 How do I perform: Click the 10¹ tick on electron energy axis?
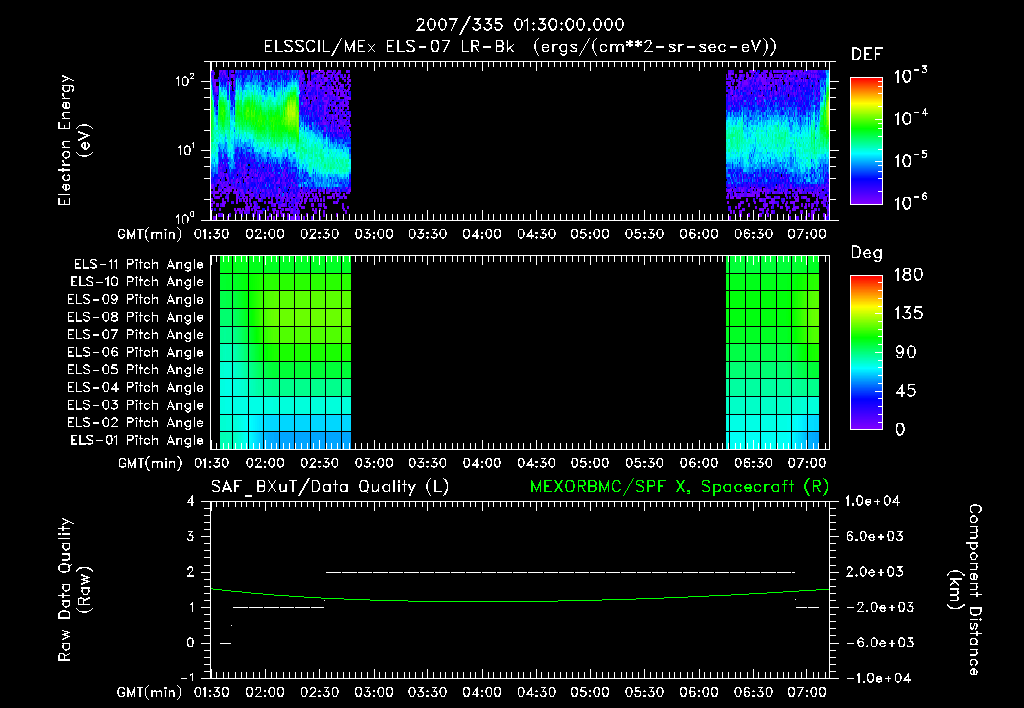185,150
